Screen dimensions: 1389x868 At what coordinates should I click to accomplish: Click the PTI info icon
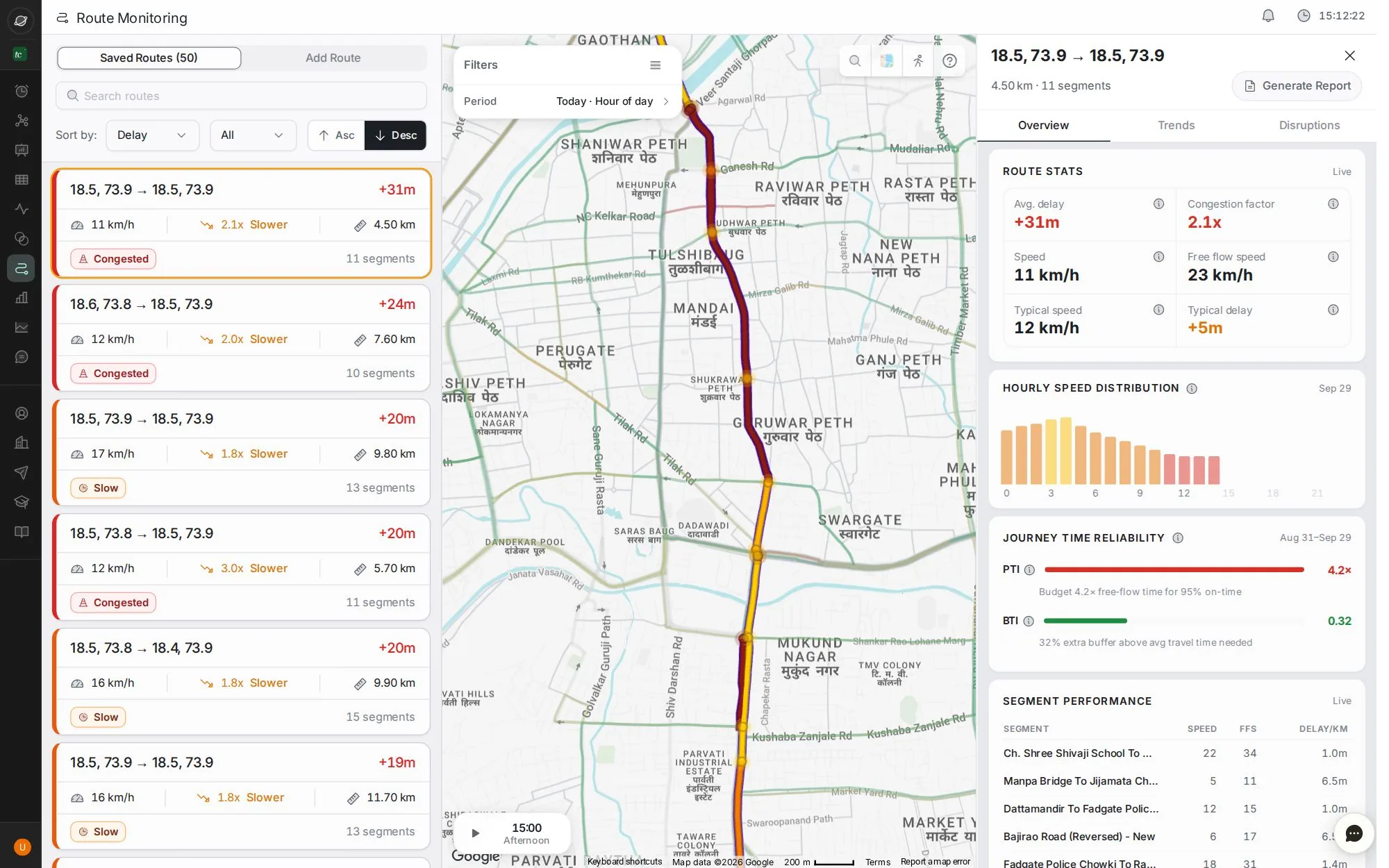(x=1029, y=570)
